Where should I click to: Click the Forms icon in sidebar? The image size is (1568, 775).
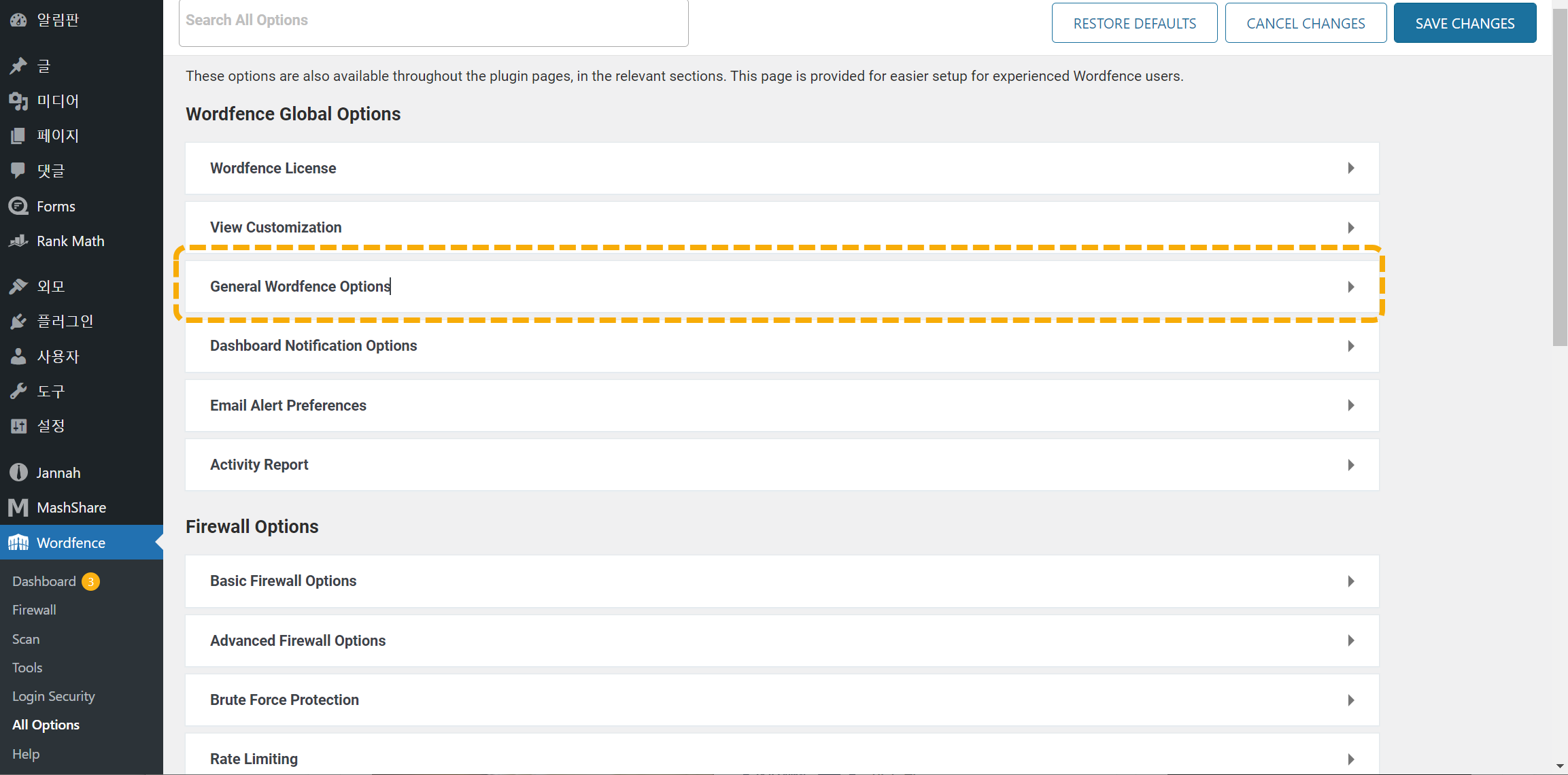click(x=18, y=206)
